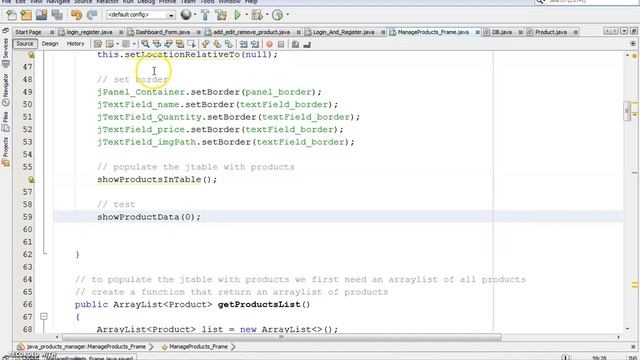Viewport: 640px width, 360px height.
Task: Click the Debug Project icon
Action: (x=257, y=15)
